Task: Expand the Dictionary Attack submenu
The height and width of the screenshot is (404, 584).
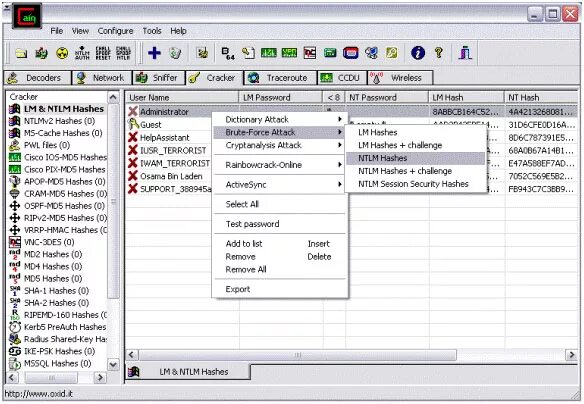Action: tap(280, 120)
